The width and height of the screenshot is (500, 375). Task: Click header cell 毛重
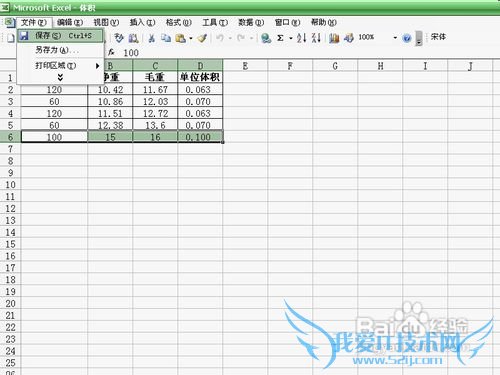coord(155,77)
